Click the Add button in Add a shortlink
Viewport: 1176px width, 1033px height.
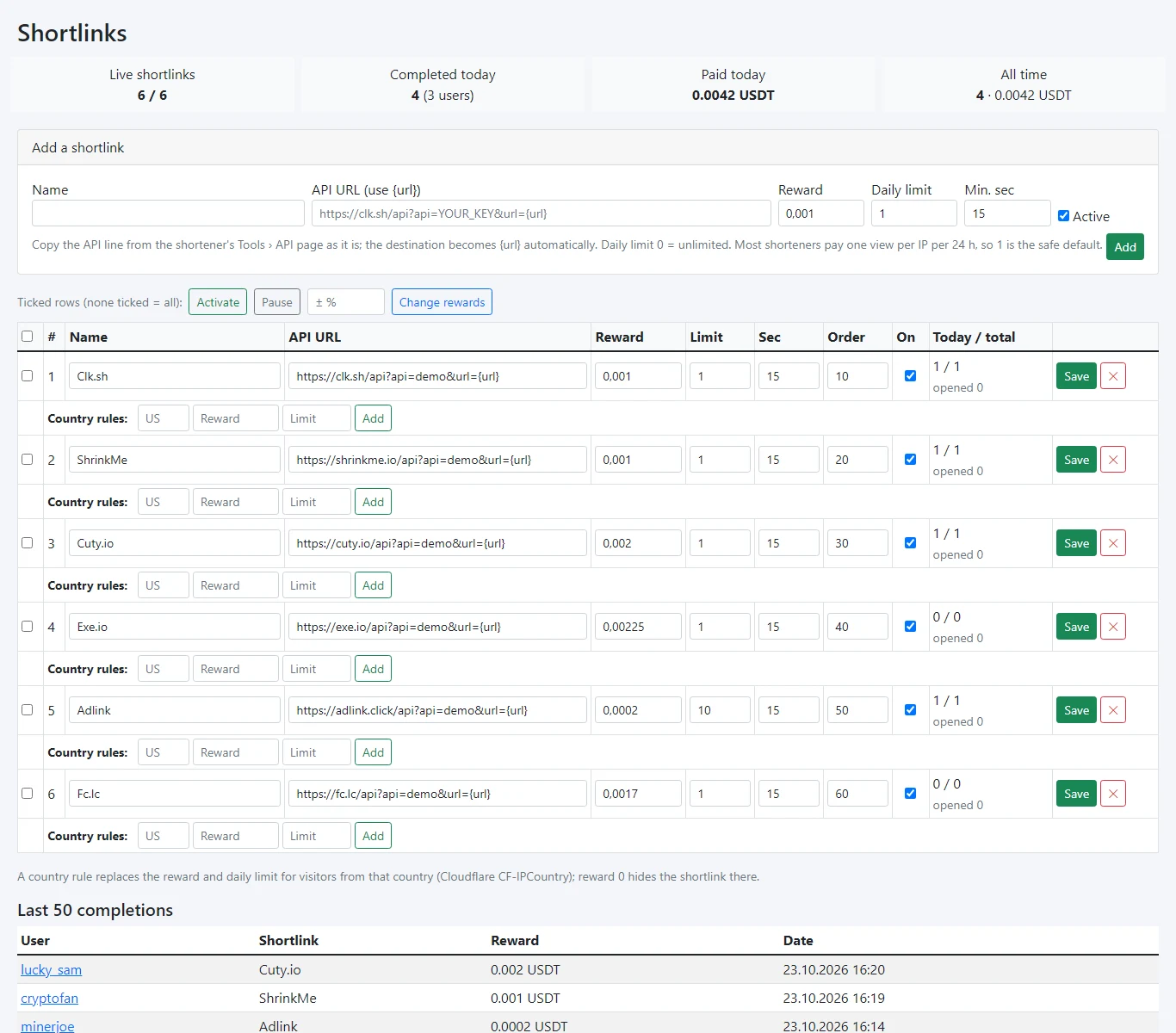coord(1125,247)
